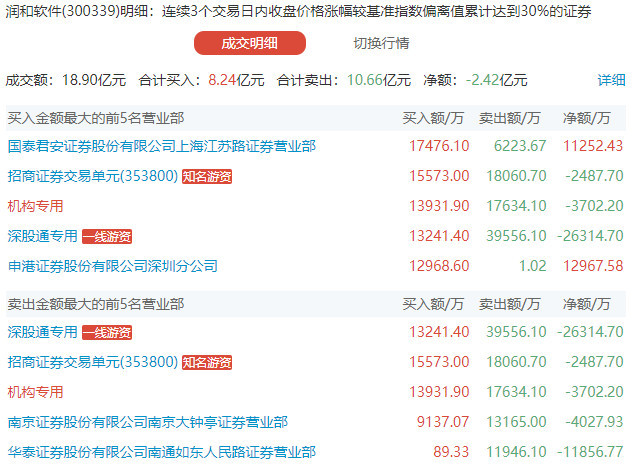Click the buy amount 89.33
Image resolution: width=632 pixels, height=470 pixels.
451,452
